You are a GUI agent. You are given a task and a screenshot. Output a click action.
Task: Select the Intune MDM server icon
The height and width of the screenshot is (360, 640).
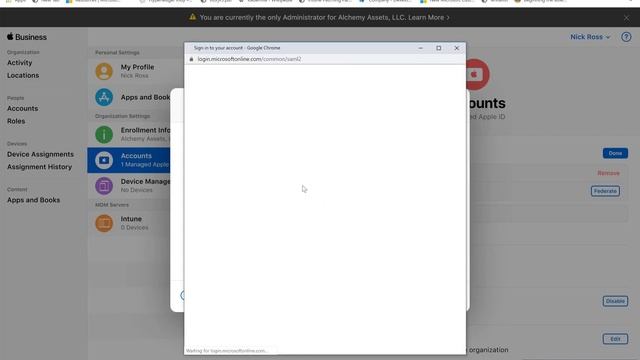coord(104,223)
